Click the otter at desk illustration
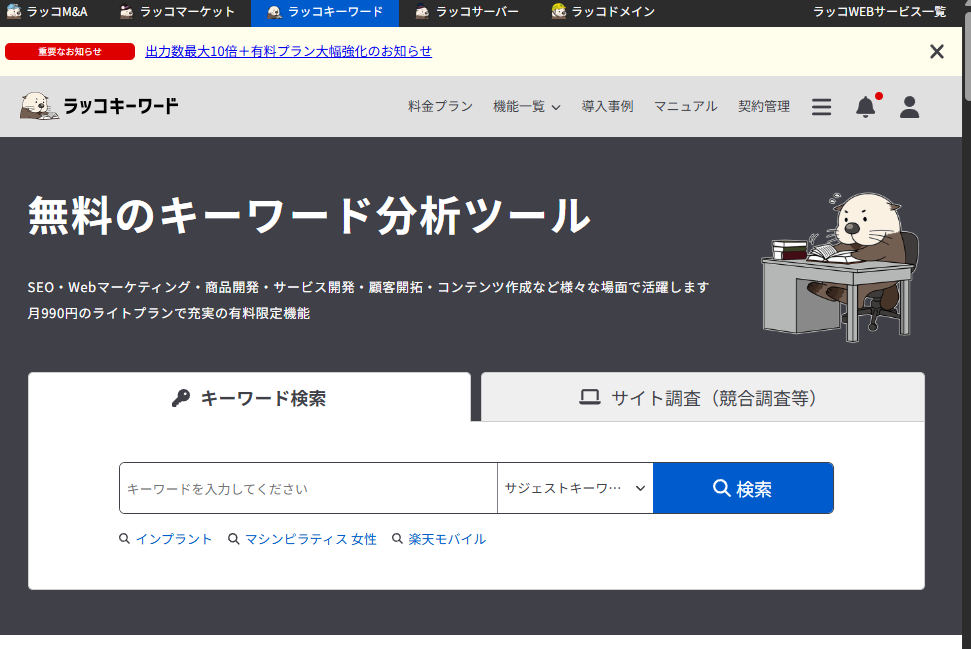The width and height of the screenshot is (971, 649). point(840,266)
